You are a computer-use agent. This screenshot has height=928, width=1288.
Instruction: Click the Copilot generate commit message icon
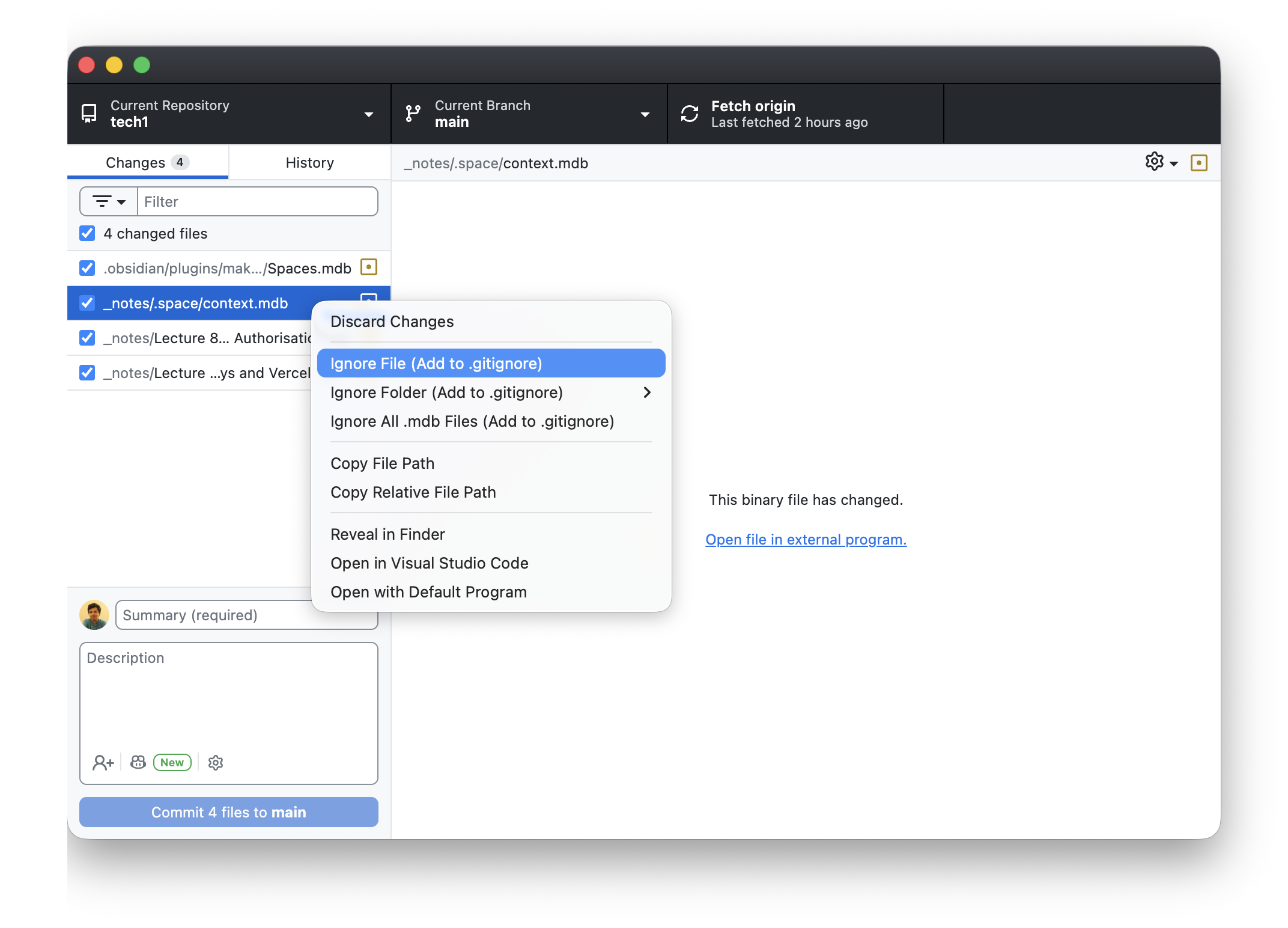tap(138, 762)
